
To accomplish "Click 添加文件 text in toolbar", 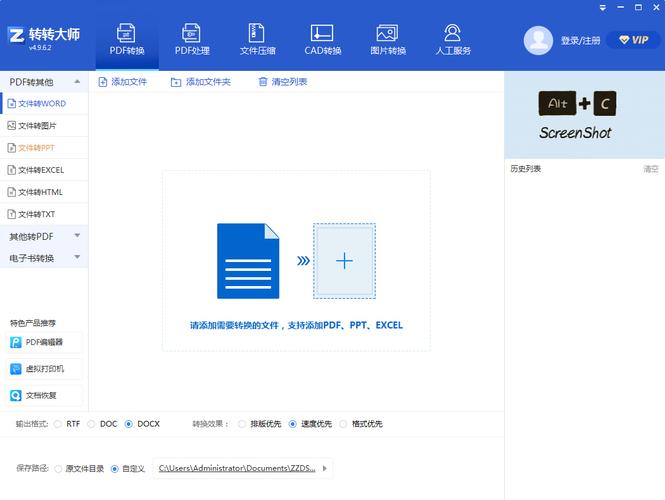I will click(129, 82).
